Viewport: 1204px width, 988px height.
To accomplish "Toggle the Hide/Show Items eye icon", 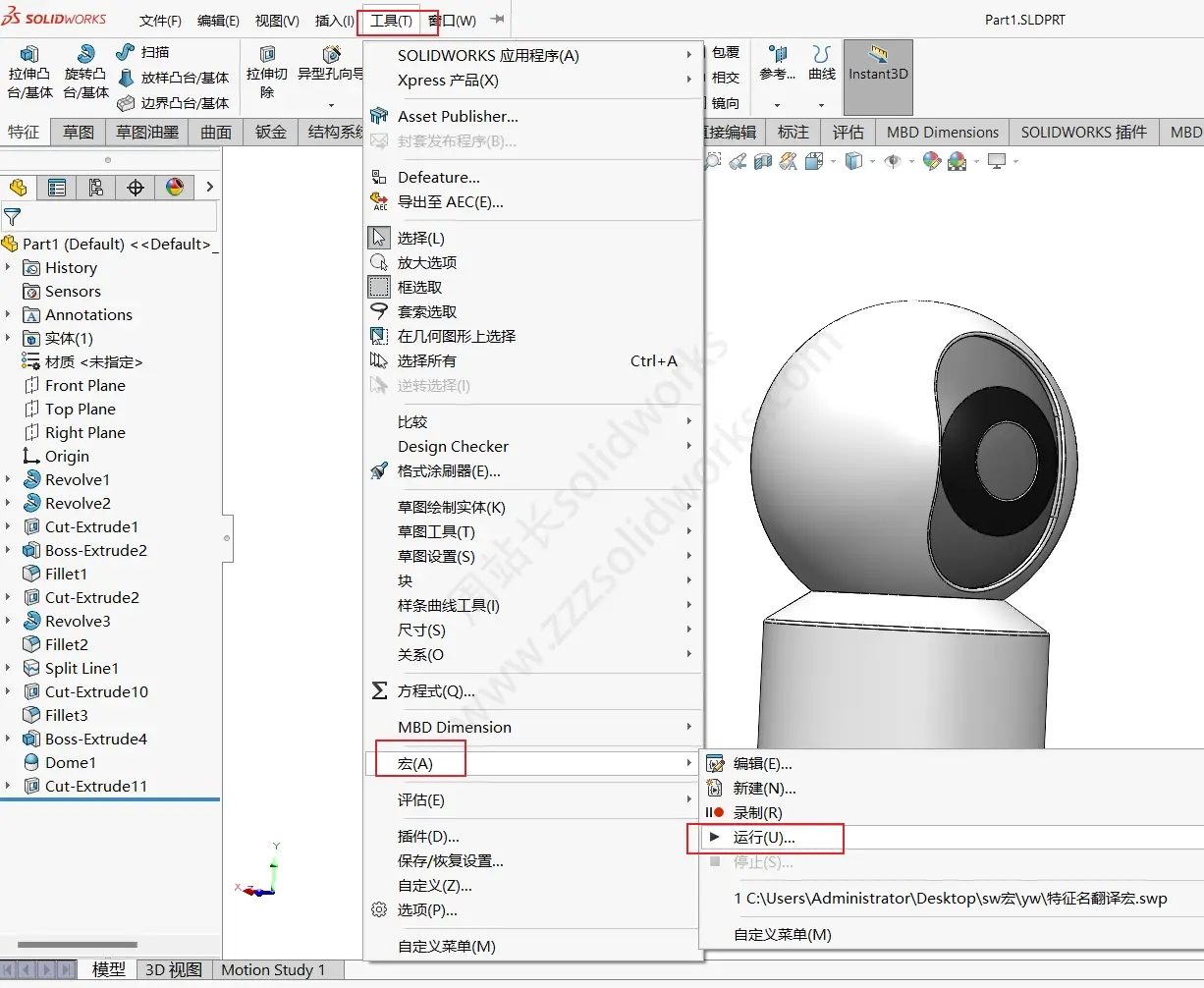I will [x=894, y=160].
